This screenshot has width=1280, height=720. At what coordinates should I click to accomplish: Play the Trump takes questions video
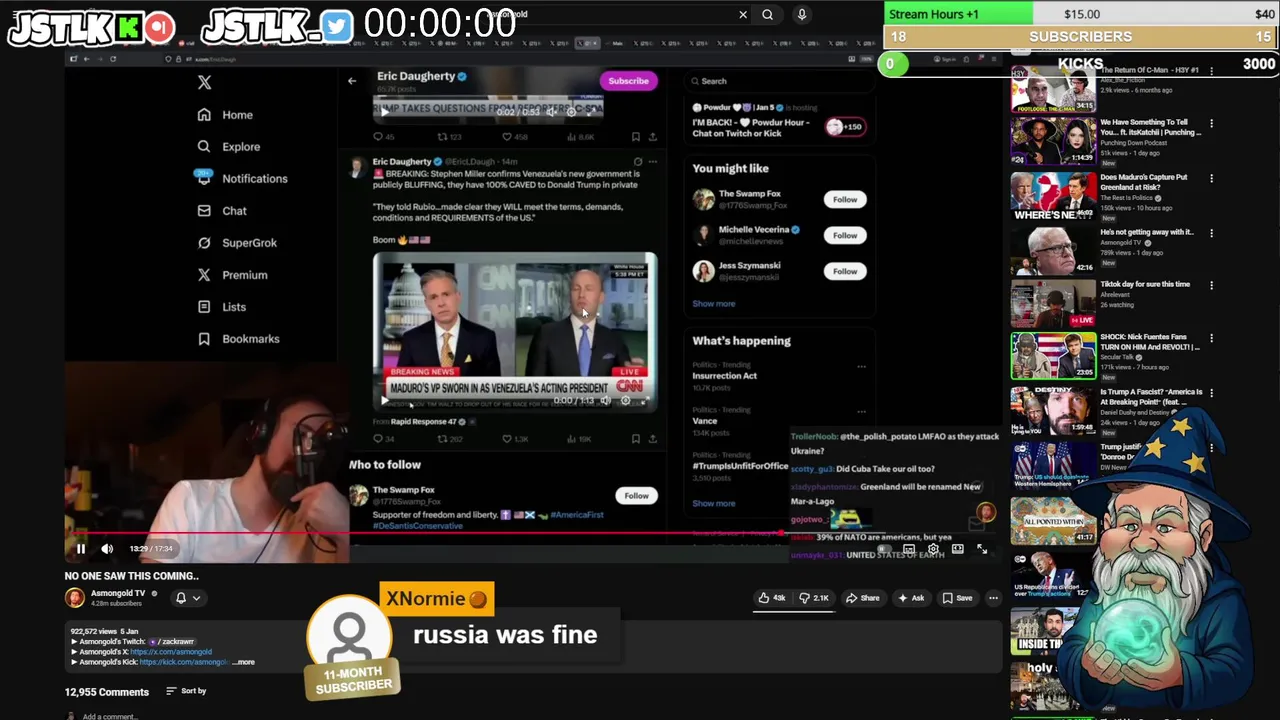pyautogui.click(x=384, y=112)
